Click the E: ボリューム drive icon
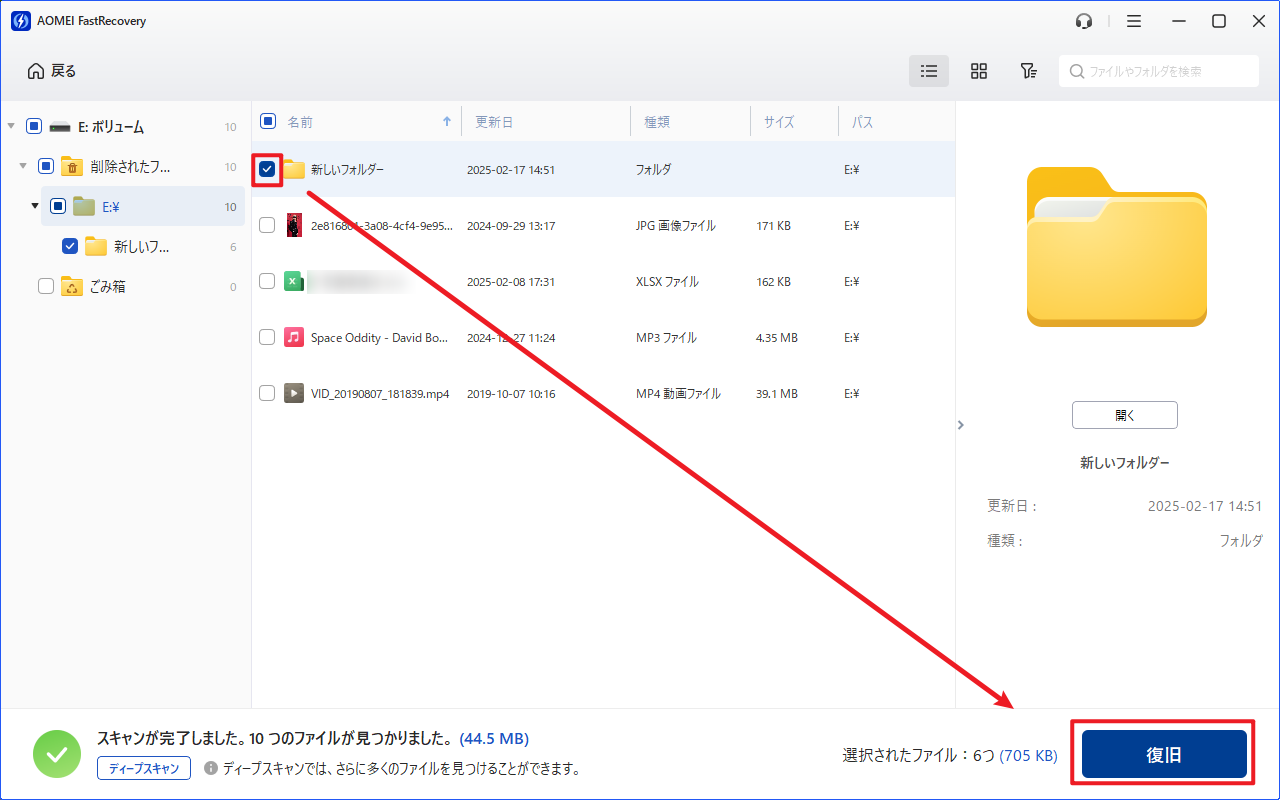This screenshot has height=800, width=1280. tap(60, 127)
